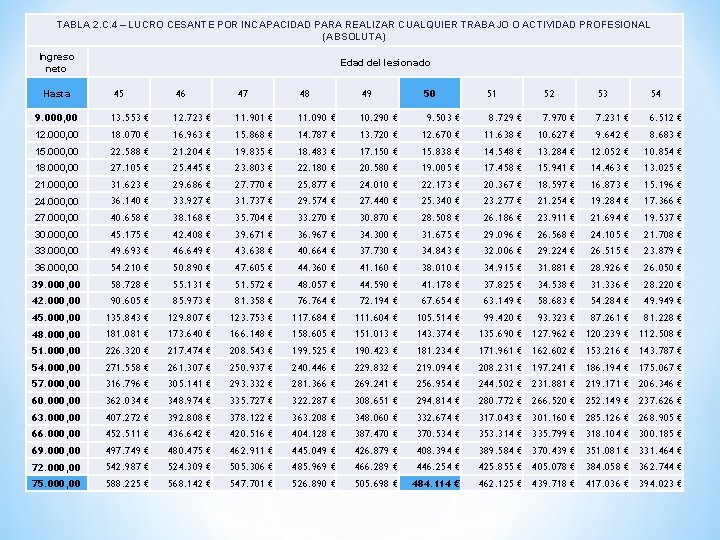Select income row label 15.000,00
Image resolution: width=720 pixels, height=540 pixels.
click(56, 152)
